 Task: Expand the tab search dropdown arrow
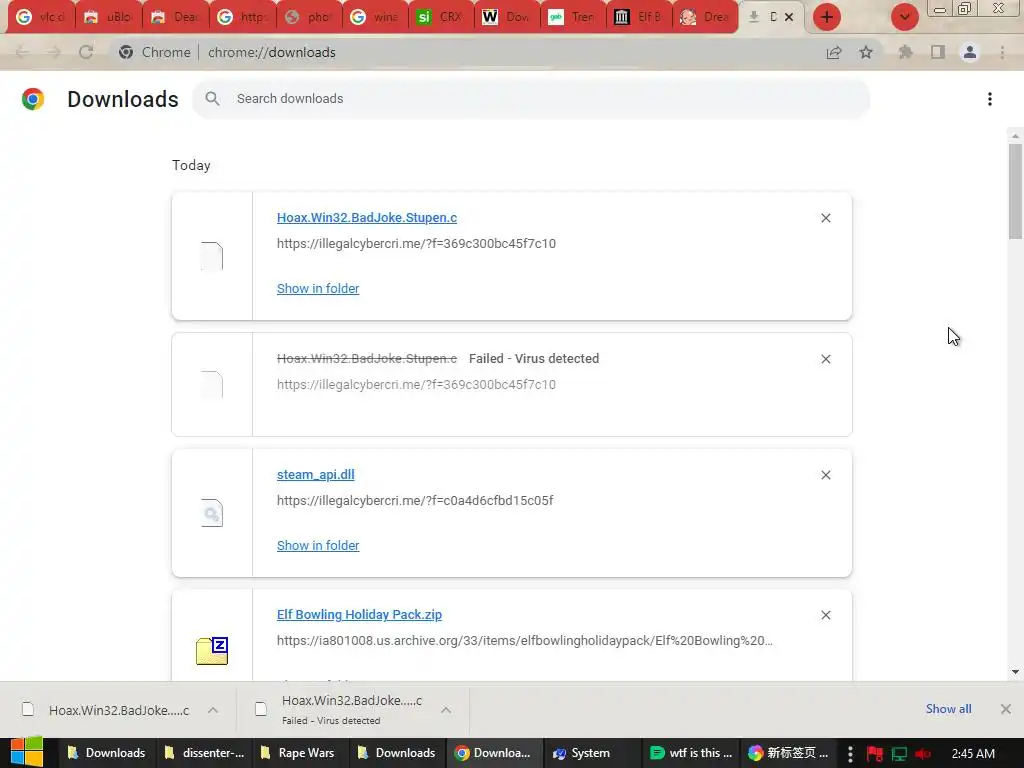904,17
